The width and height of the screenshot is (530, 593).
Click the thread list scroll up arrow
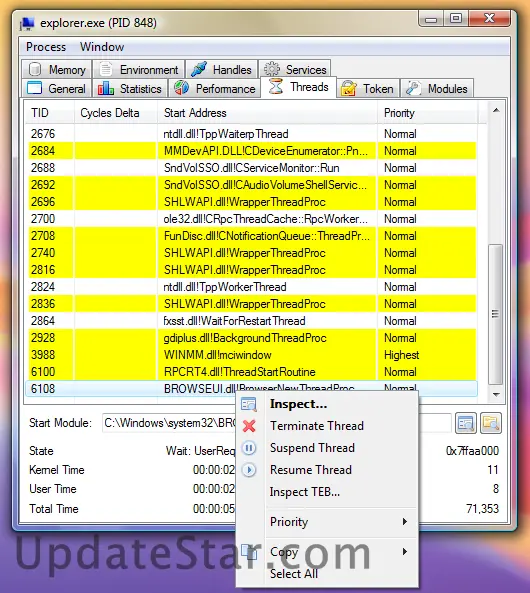496,110
